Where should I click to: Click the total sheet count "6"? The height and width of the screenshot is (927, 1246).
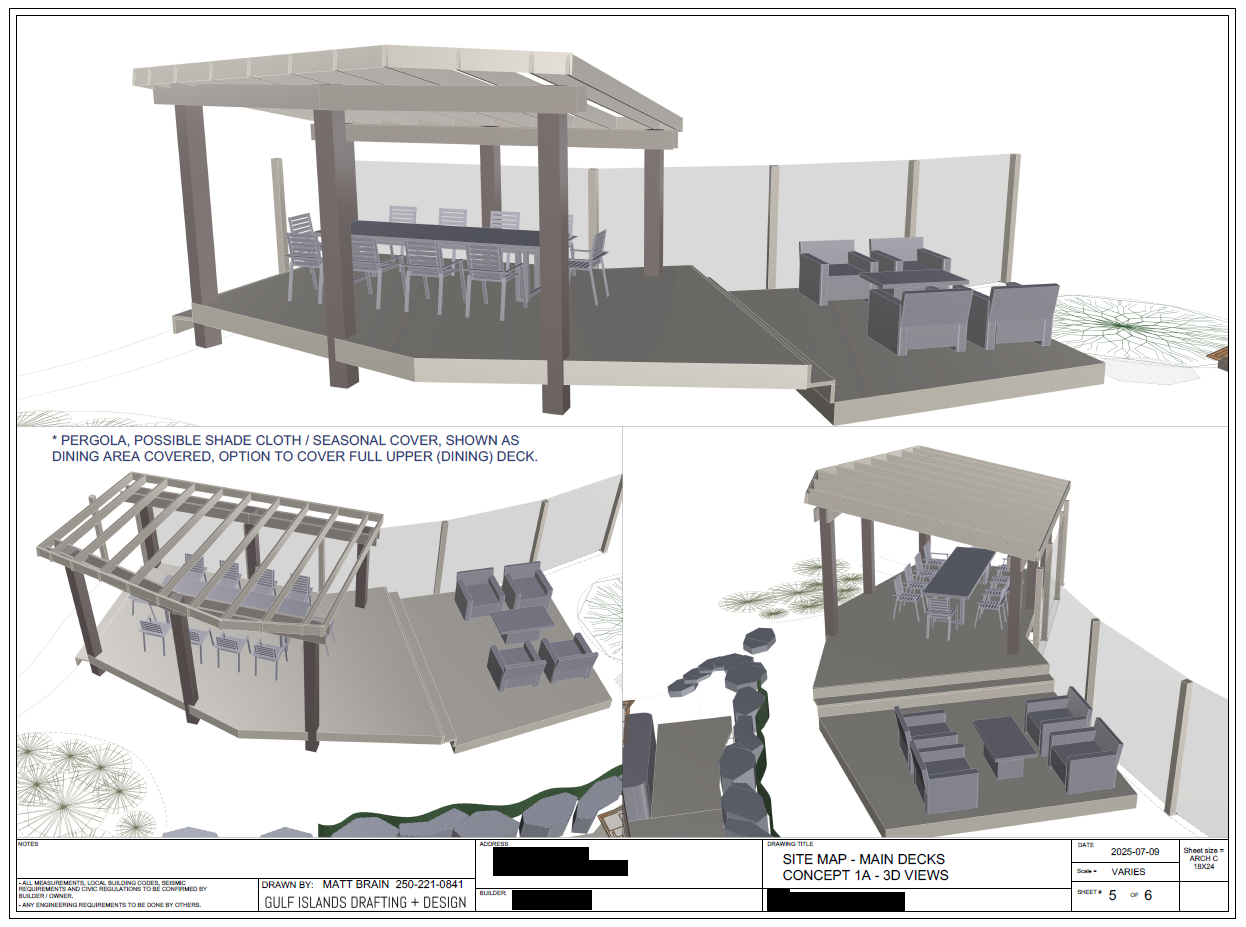click(x=1148, y=895)
